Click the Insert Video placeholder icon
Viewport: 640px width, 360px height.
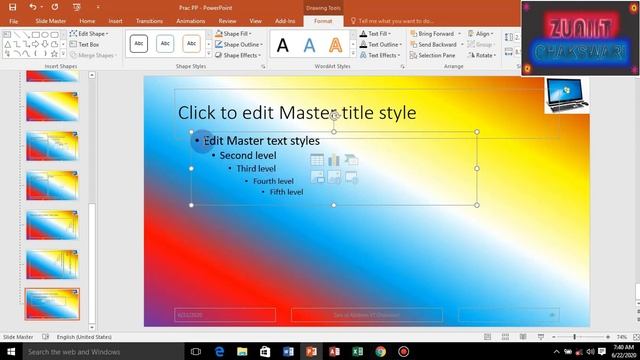(x=351, y=177)
